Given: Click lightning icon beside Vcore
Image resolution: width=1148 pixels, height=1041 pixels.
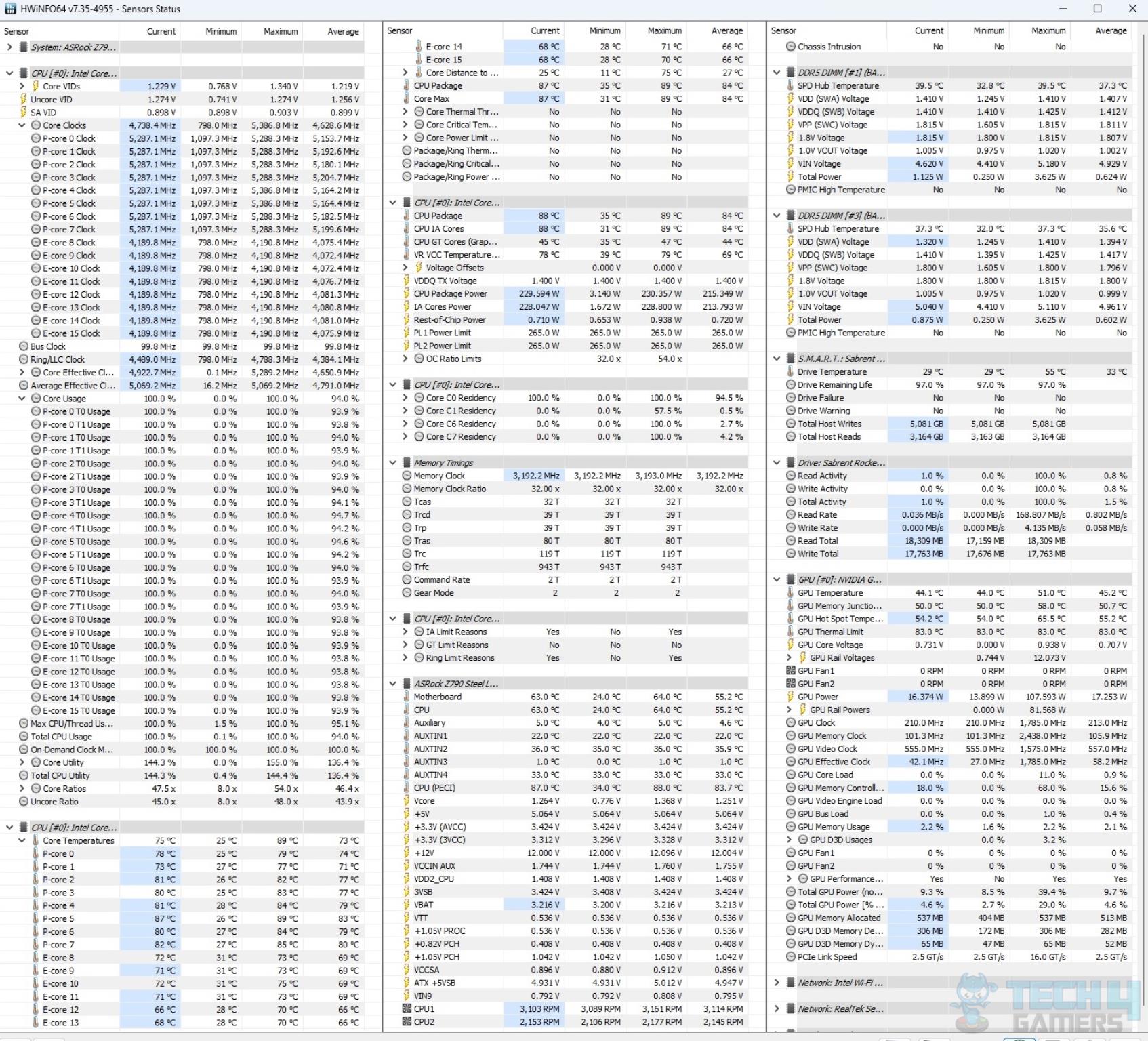Looking at the screenshot, I should 407,800.
